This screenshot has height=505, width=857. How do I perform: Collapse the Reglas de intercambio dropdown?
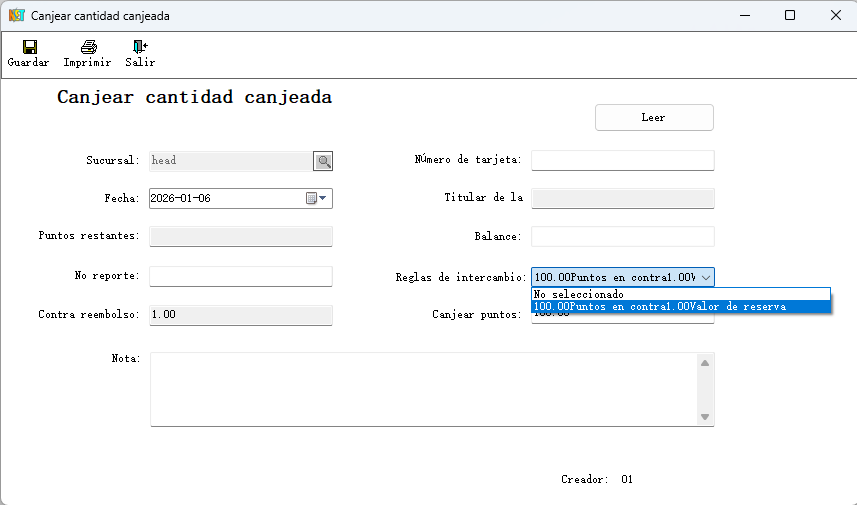pos(705,277)
